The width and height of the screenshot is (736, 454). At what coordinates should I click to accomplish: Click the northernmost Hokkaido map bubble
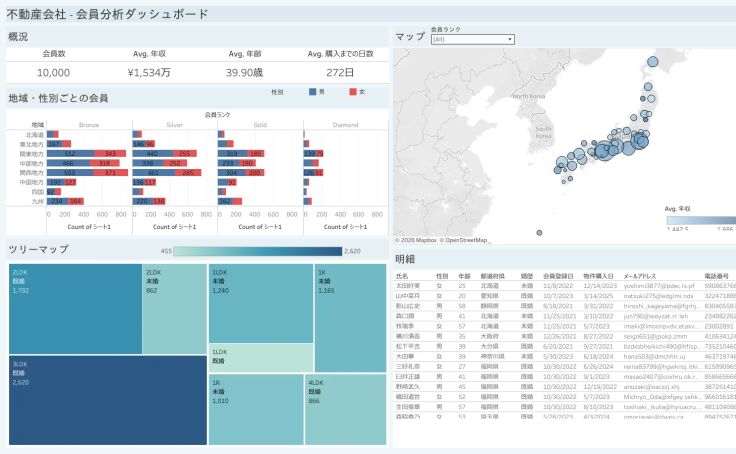click(x=652, y=62)
